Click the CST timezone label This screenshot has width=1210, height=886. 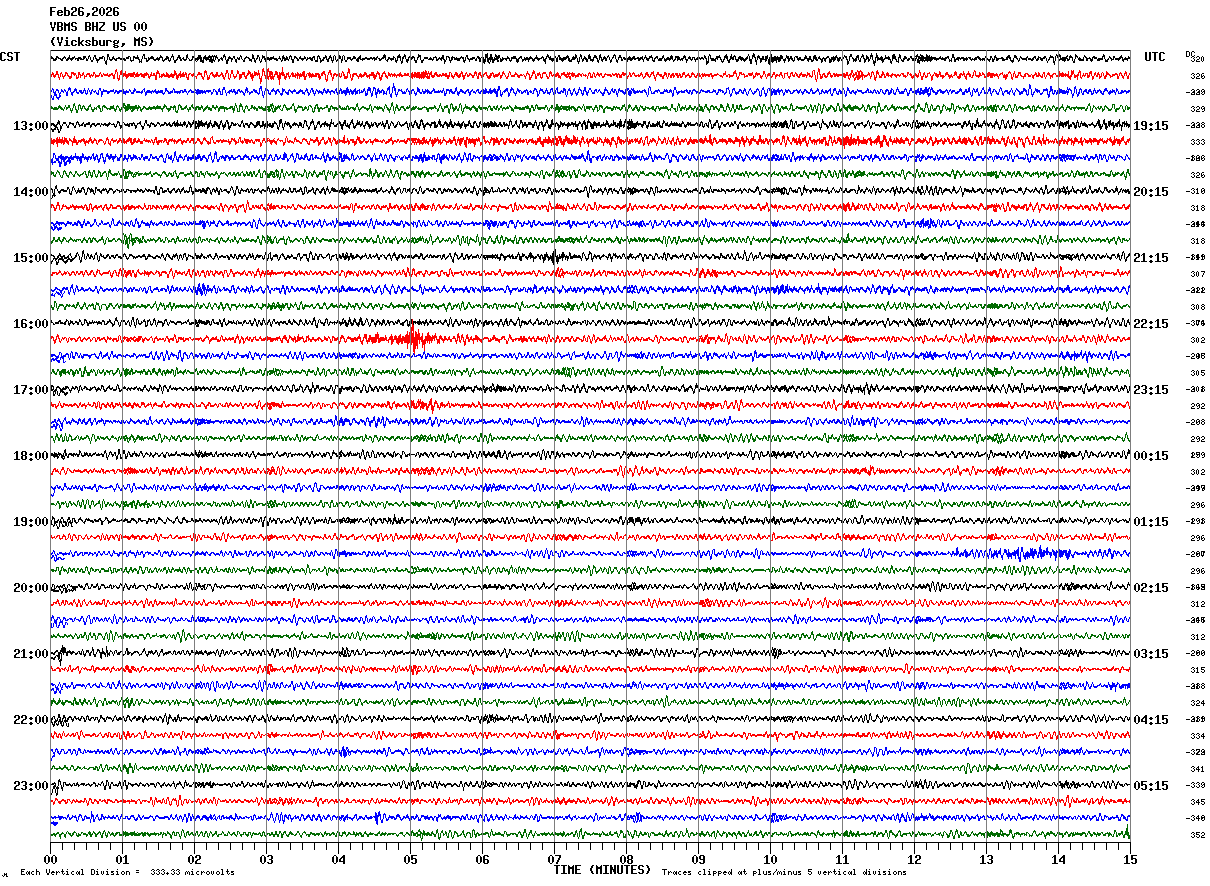click(10, 57)
